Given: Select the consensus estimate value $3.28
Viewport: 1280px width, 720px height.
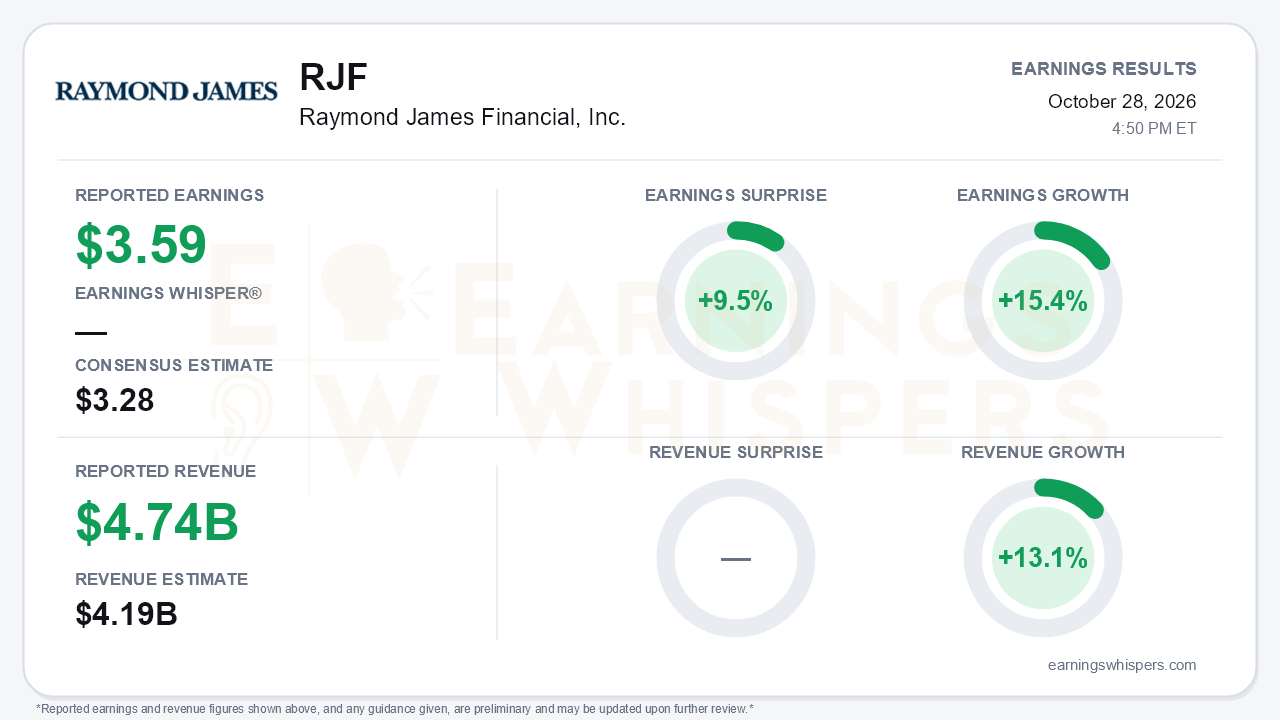Looking at the screenshot, I should click(115, 401).
